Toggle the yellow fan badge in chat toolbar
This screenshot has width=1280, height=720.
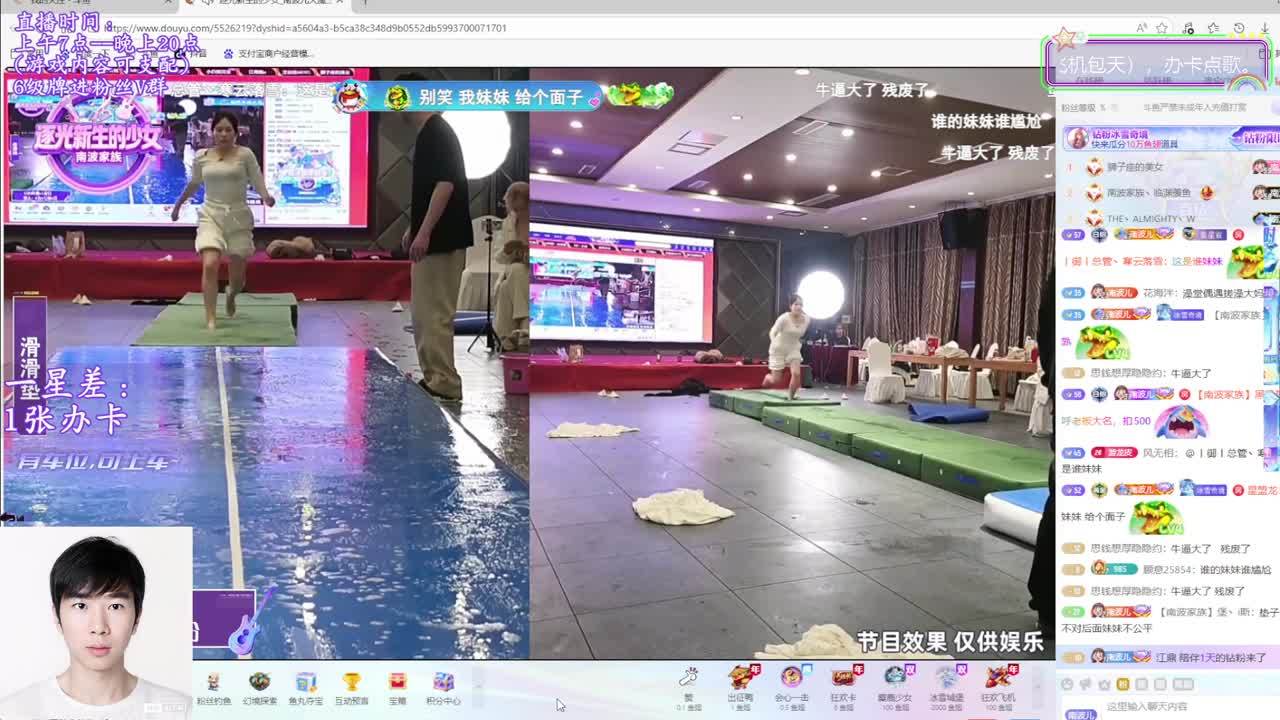pyautogui.click(x=1123, y=685)
